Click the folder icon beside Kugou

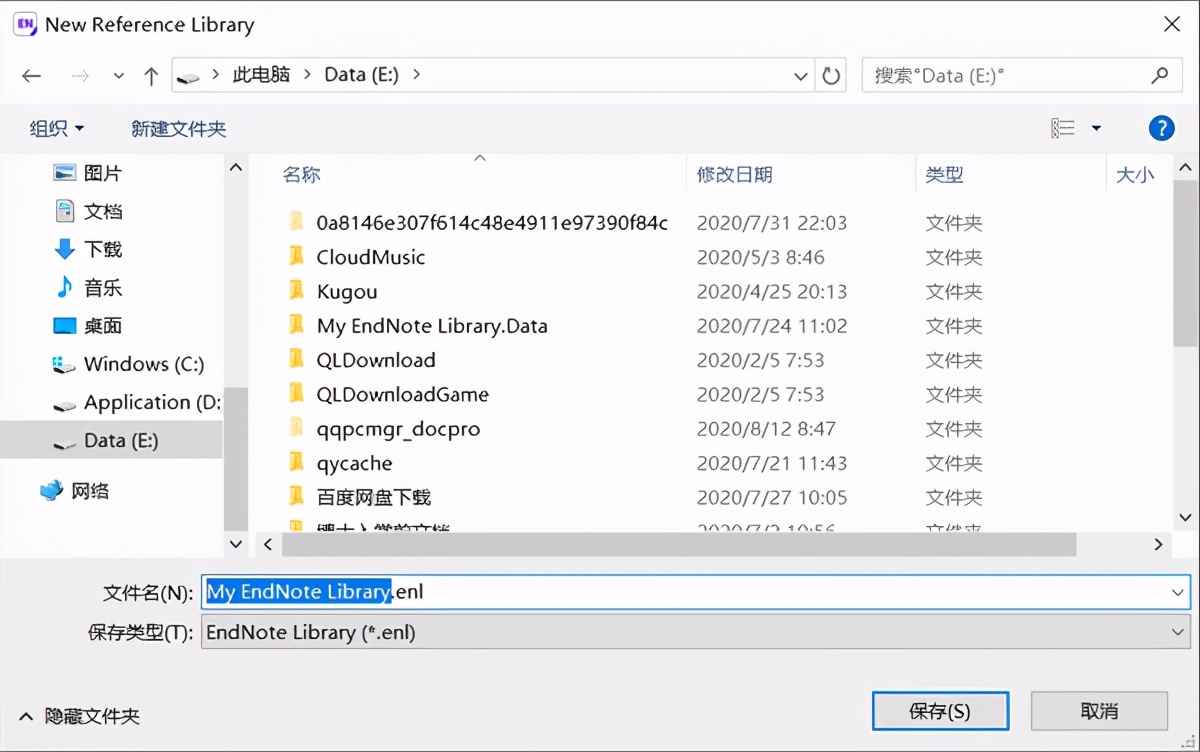(296, 290)
